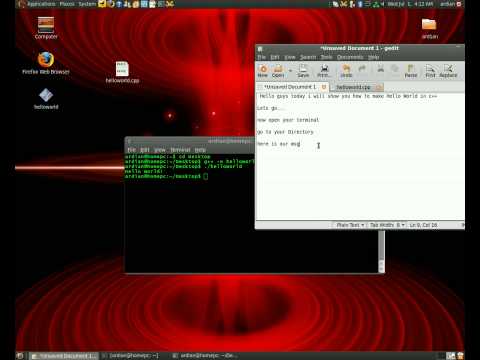Click the clock on the top panel
Screen dimensions: 480x360
[x=410, y=4]
